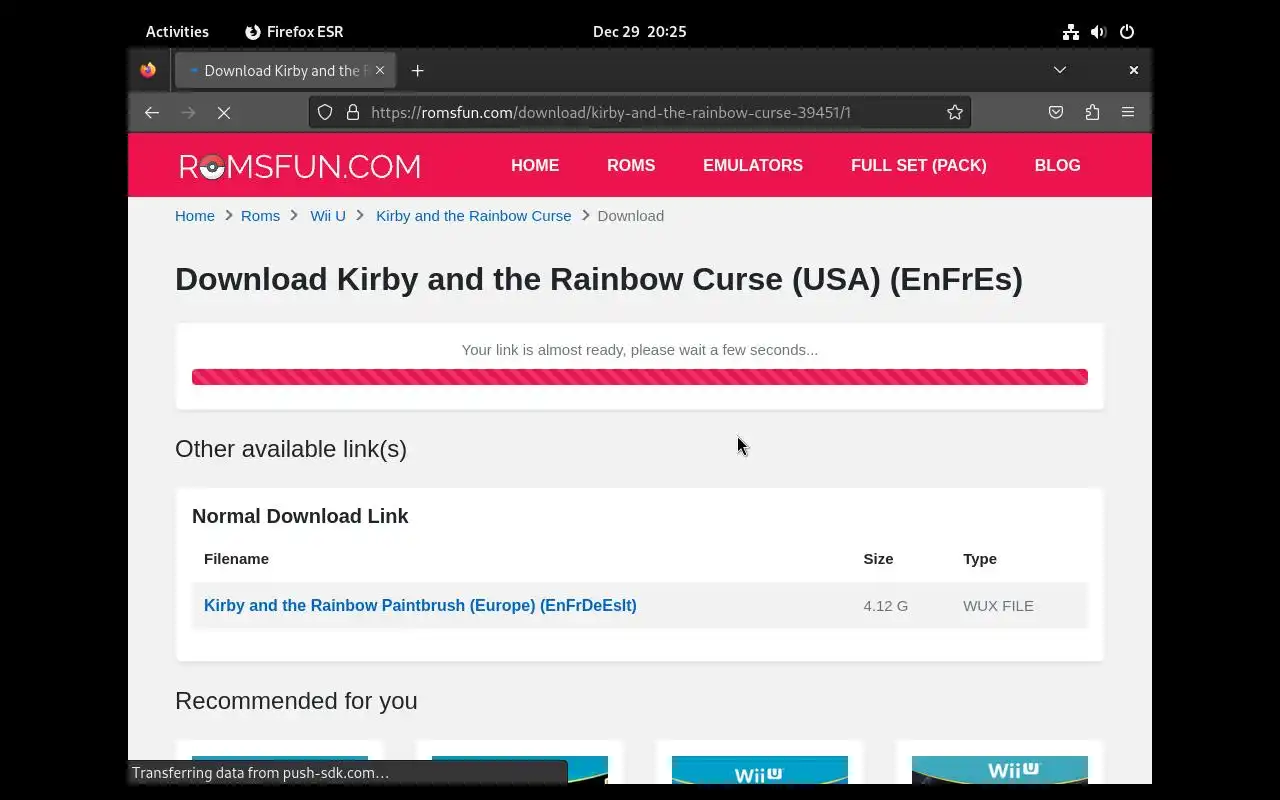1280x800 pixels.
Task: Open the list all tabs chevron
Action: point(1060,70)
